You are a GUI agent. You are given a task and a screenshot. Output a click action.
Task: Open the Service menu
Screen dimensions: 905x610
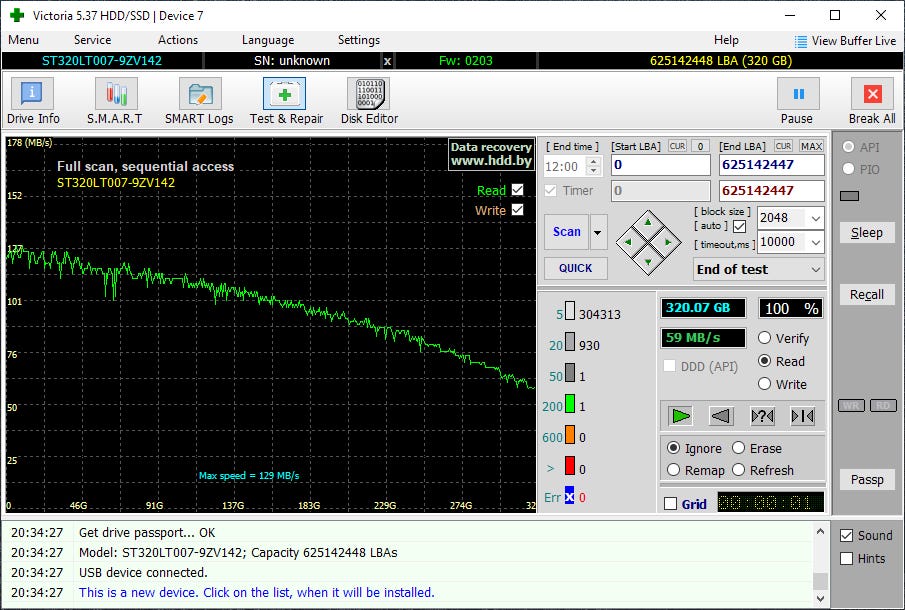point(92,40)
